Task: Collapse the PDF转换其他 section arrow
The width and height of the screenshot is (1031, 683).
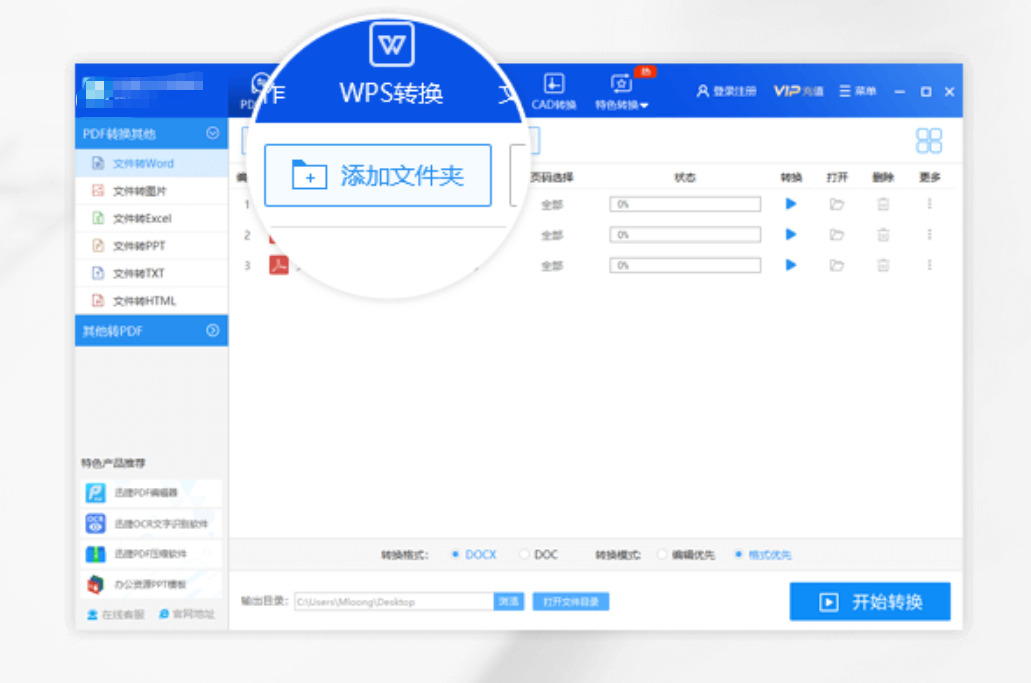Action: (x=212, y=133)
